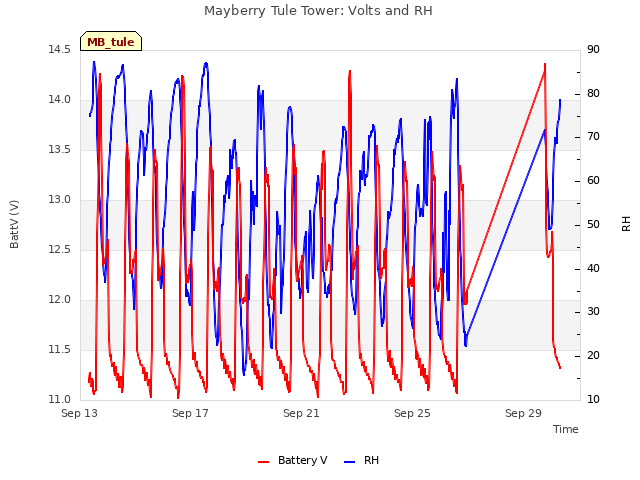This screenshot has height=480, width=640.
Task: Click the Sep 17 x-axis tick
Action: coord(190,413)
